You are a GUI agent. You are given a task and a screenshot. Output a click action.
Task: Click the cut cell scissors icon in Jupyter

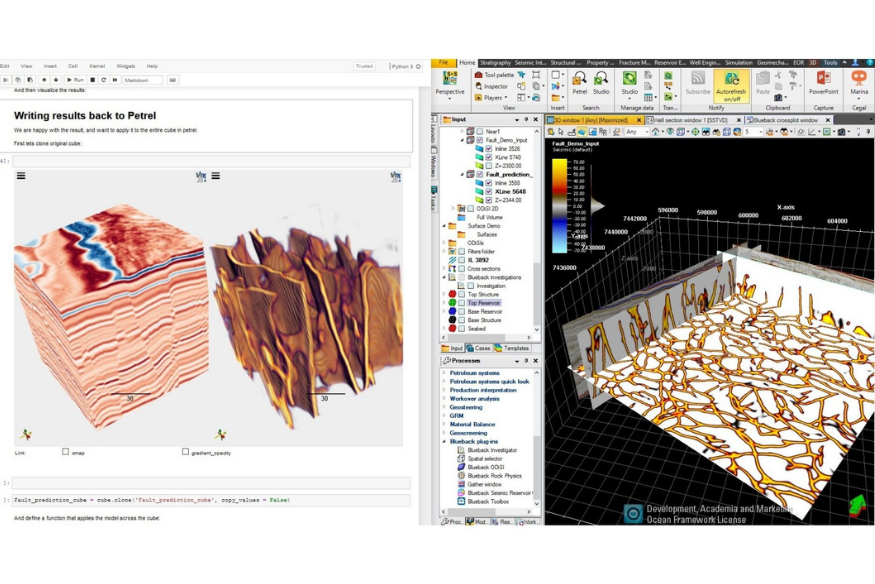6,80
